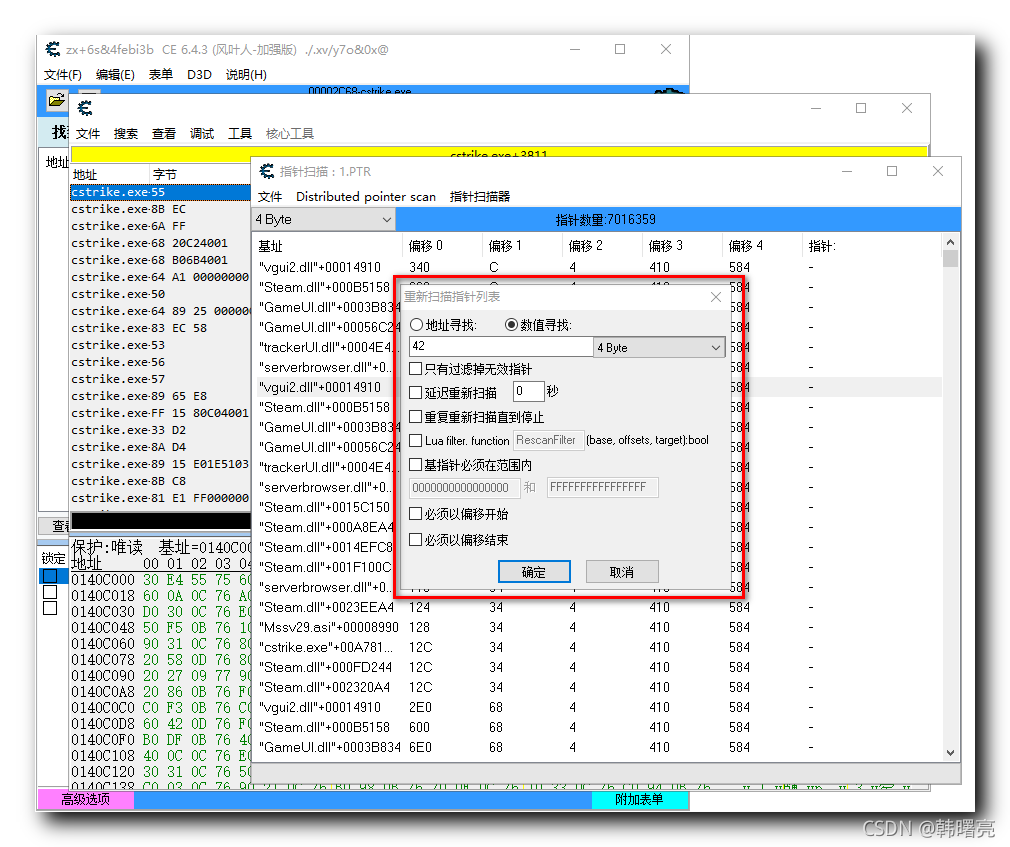
Task: Click the pointer count label 指针数量:7016359
Action: tap(605, 220)
